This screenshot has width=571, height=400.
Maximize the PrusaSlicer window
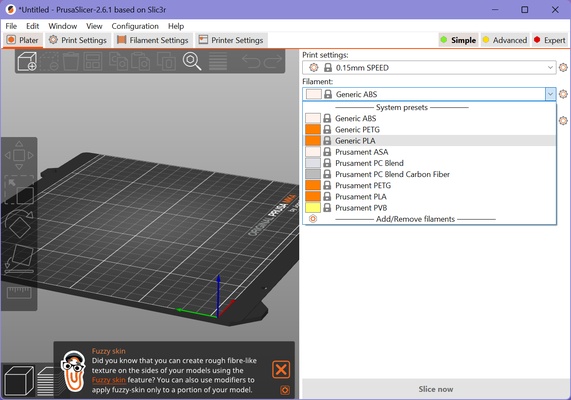tap(524, 9)
